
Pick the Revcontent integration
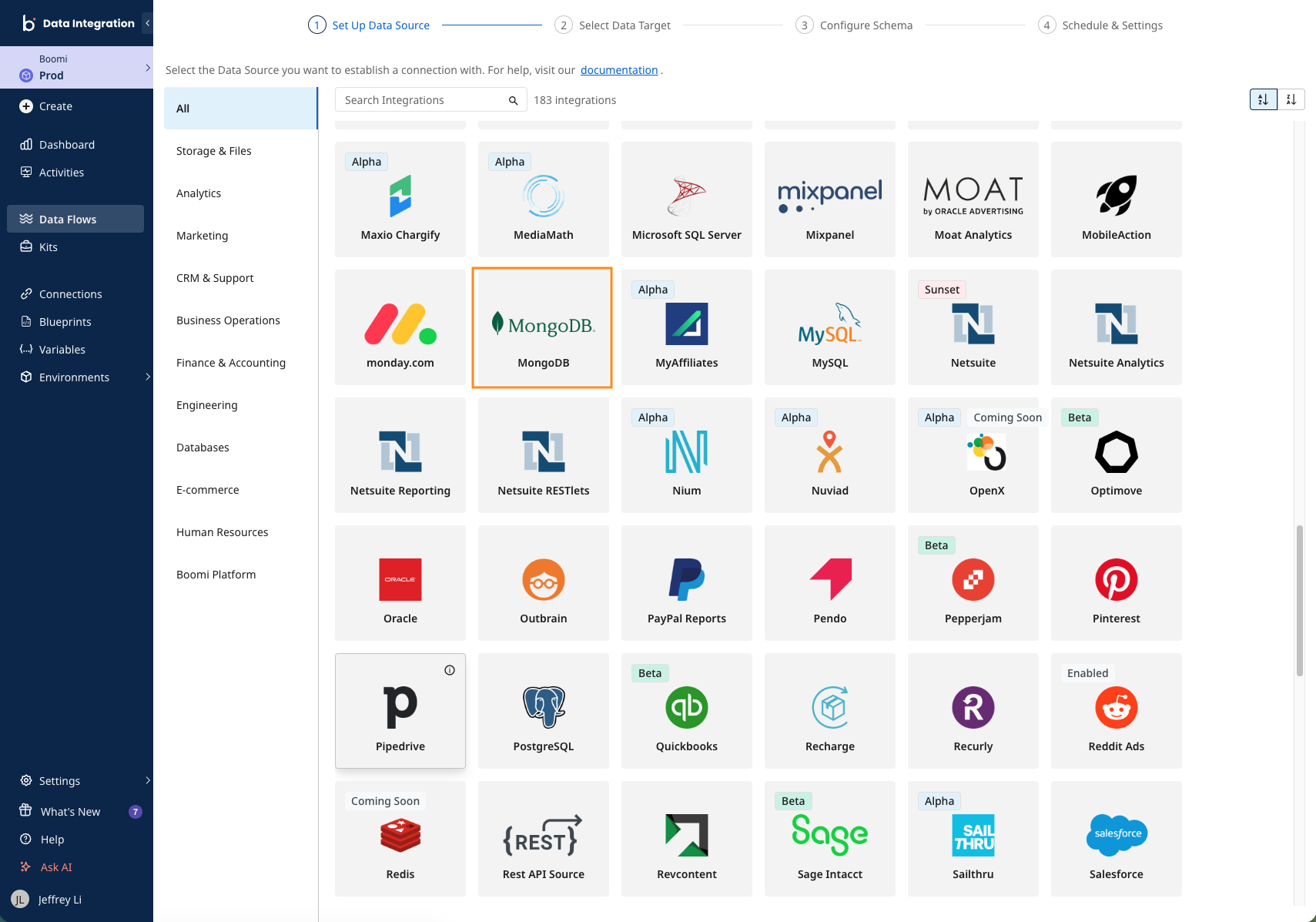pos(687,839)
